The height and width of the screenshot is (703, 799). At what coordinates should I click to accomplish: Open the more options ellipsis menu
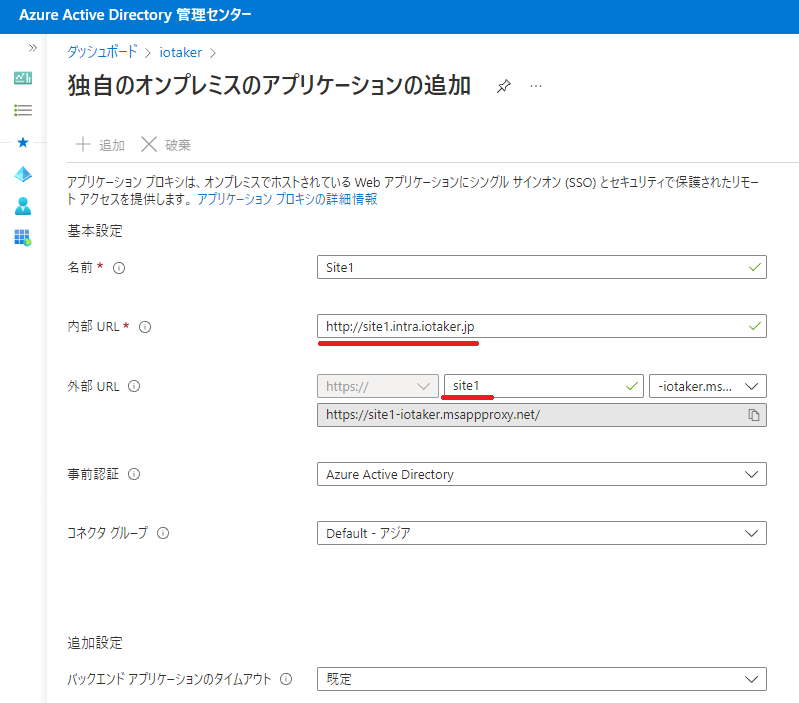coord(536,87)
